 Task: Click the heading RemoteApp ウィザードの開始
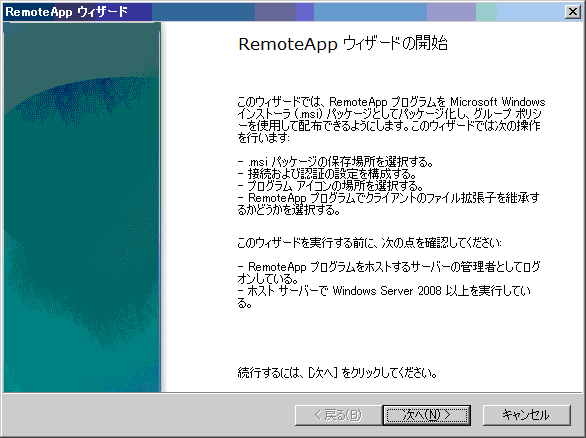343,44
